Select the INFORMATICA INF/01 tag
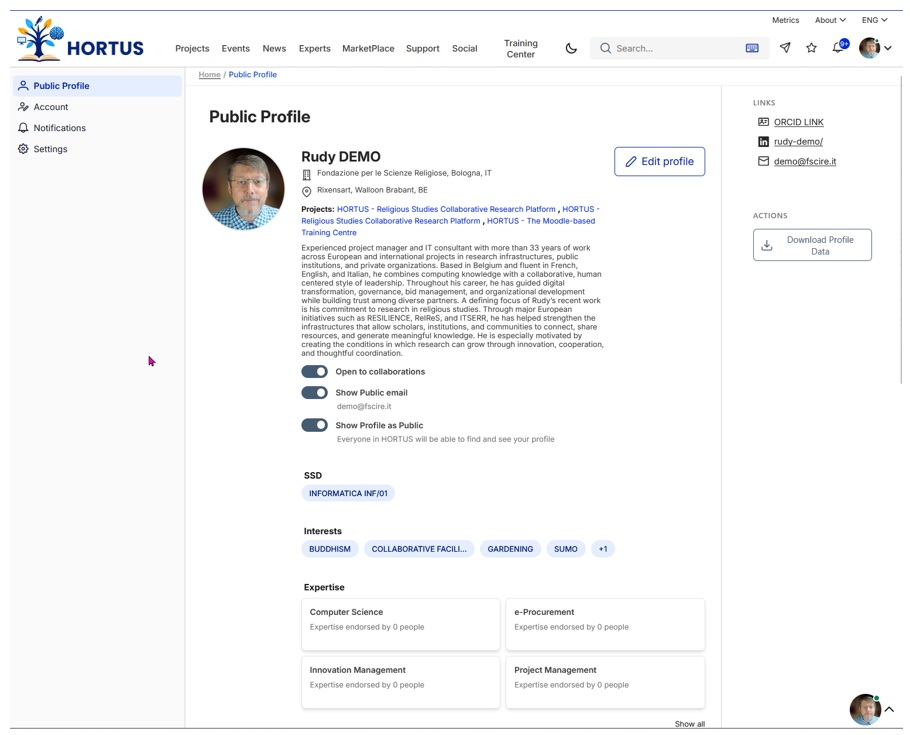910x735 pixels. click(x=348, y=493)
